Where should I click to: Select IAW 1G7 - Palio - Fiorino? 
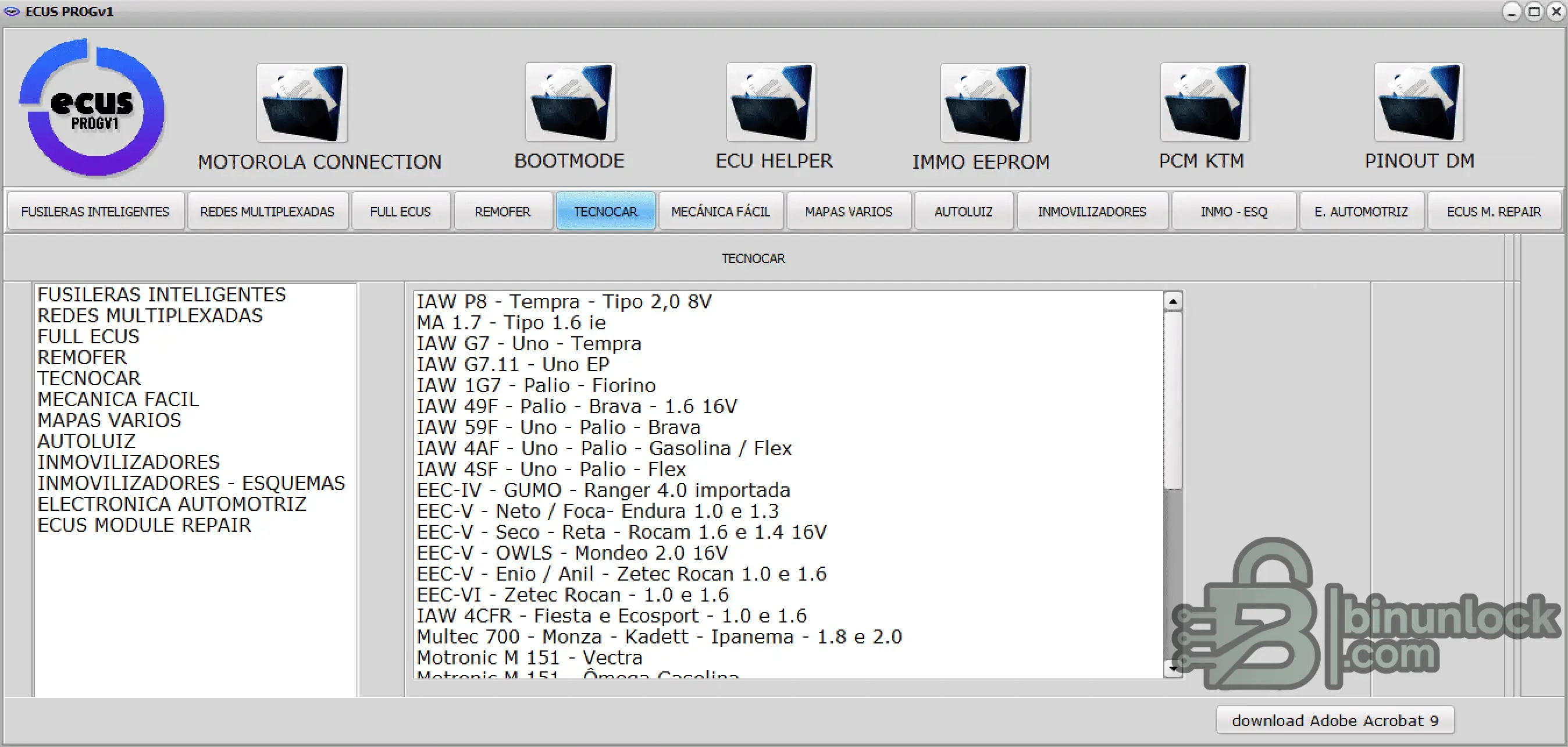coord(536,385)
